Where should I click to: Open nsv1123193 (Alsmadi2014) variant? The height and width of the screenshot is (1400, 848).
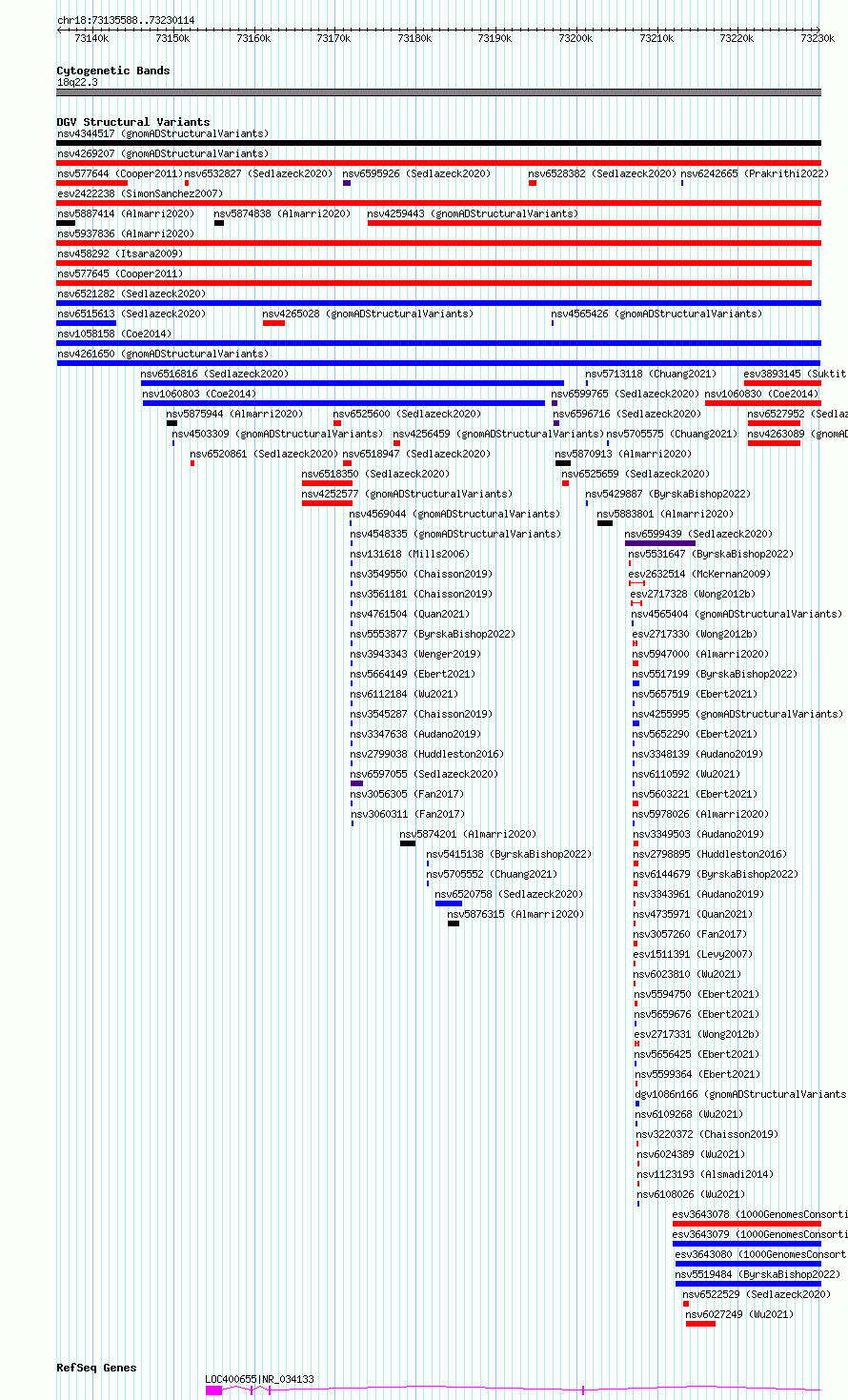705,1175
